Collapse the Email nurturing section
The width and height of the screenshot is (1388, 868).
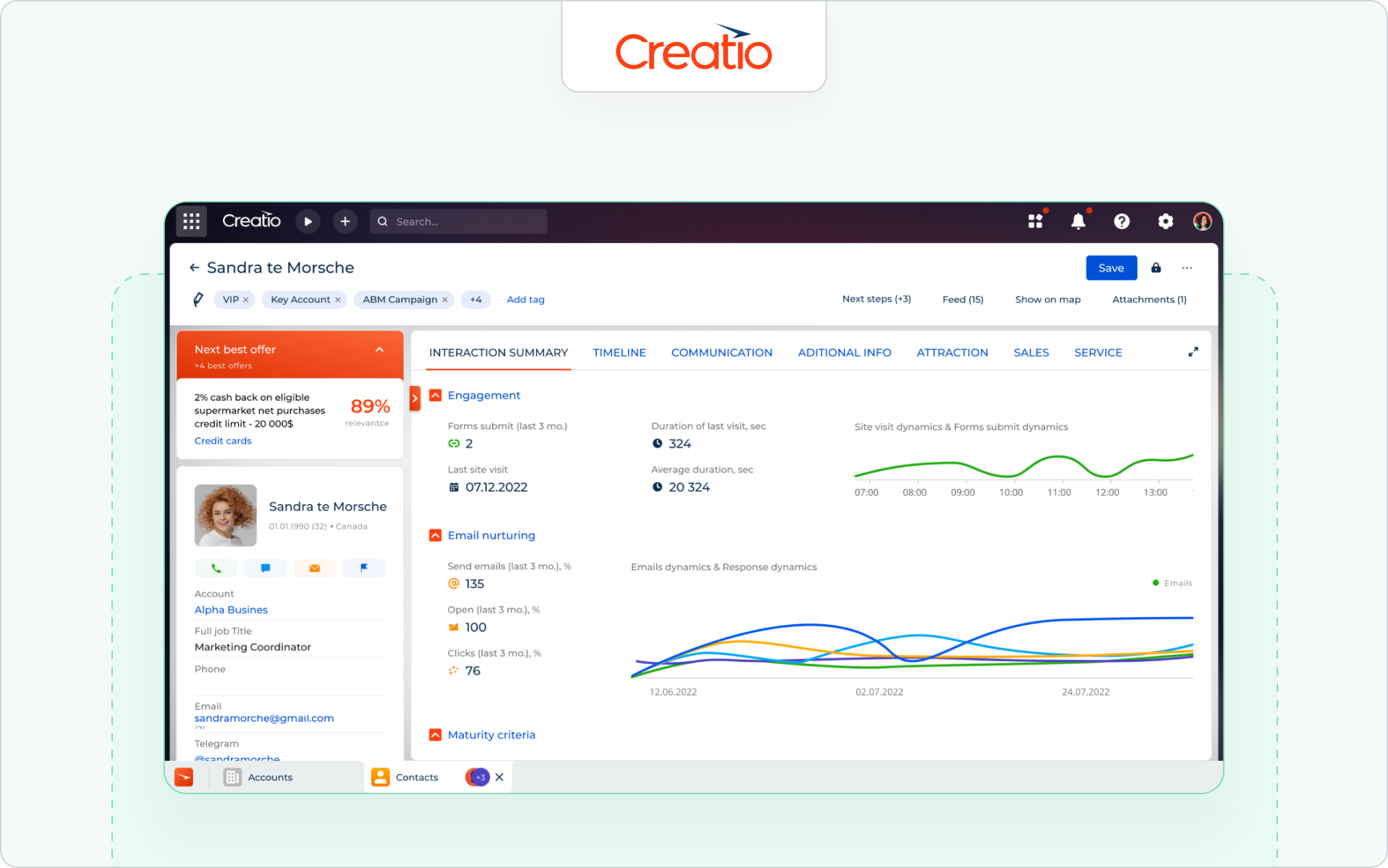point(435,535)
